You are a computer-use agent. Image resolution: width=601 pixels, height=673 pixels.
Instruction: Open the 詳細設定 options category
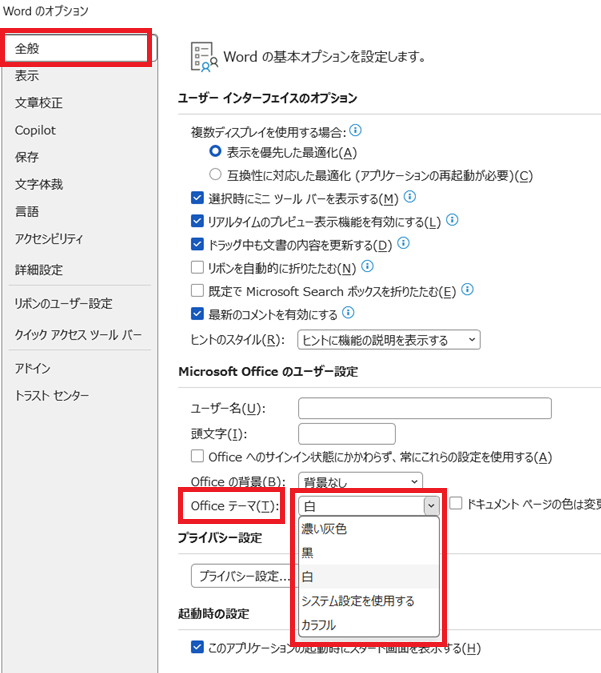click(39, 270)
